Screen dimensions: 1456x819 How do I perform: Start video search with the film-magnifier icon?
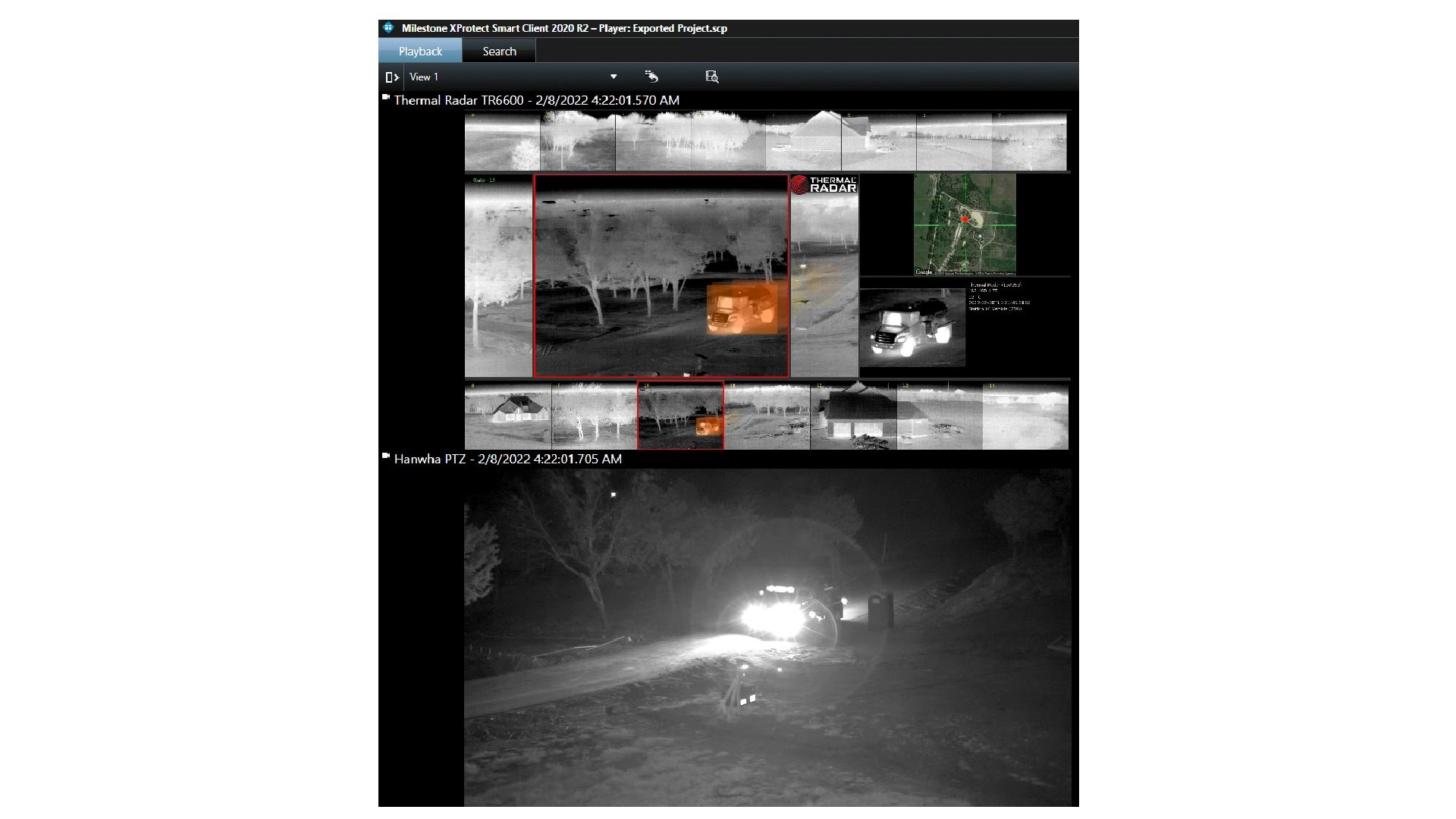pyautogui.click(x=711, y=76)
